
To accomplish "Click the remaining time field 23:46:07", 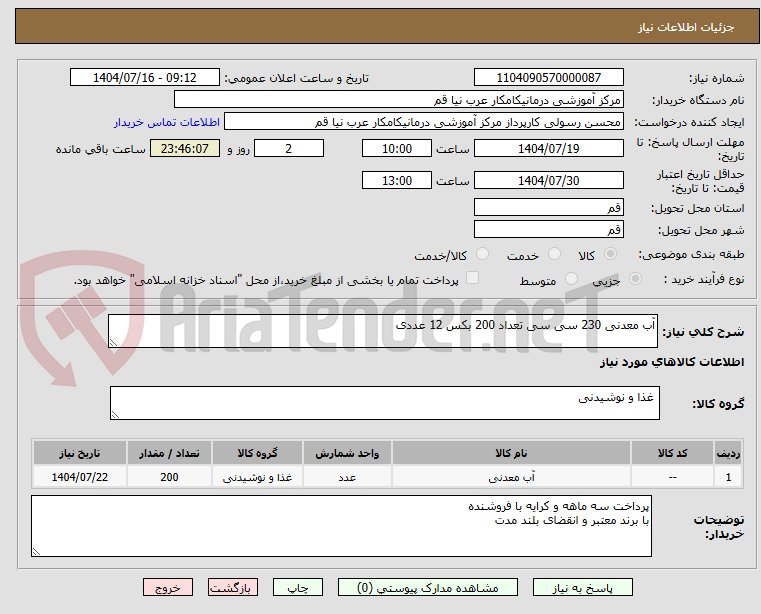I will pyautogui.click(x=185, y=148).
